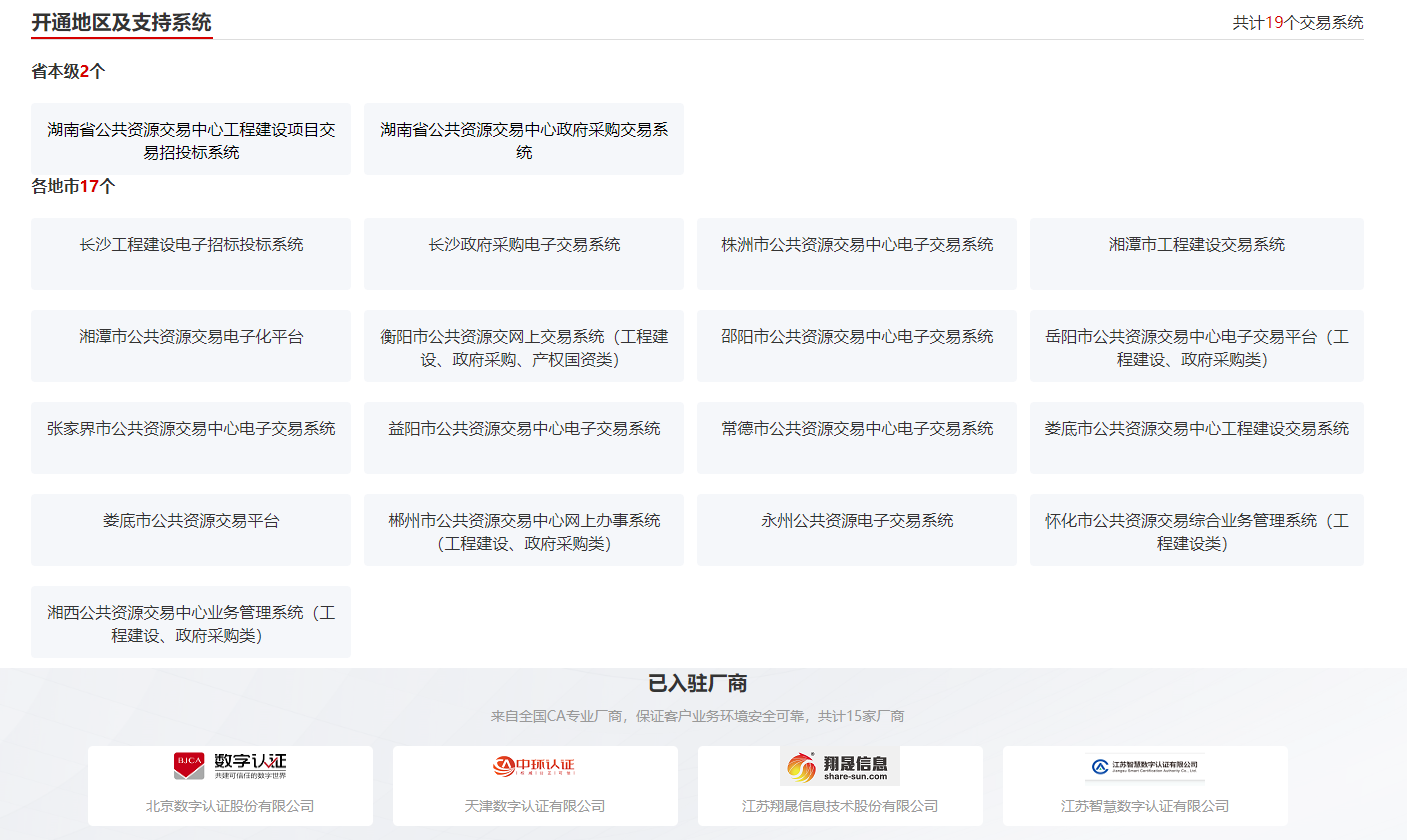Open 衡阳市公共资源交网上交易系统 card
This screenshot has width=1407, height=840.
(524, 347)
